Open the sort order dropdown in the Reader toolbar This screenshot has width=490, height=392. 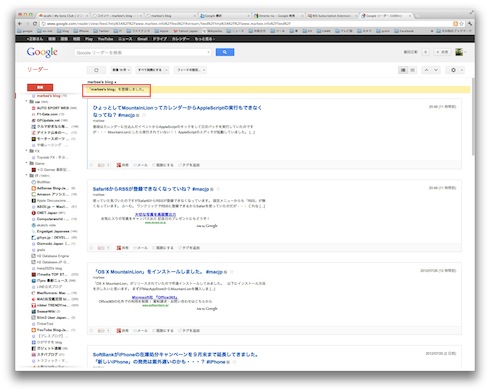(121, 70)
